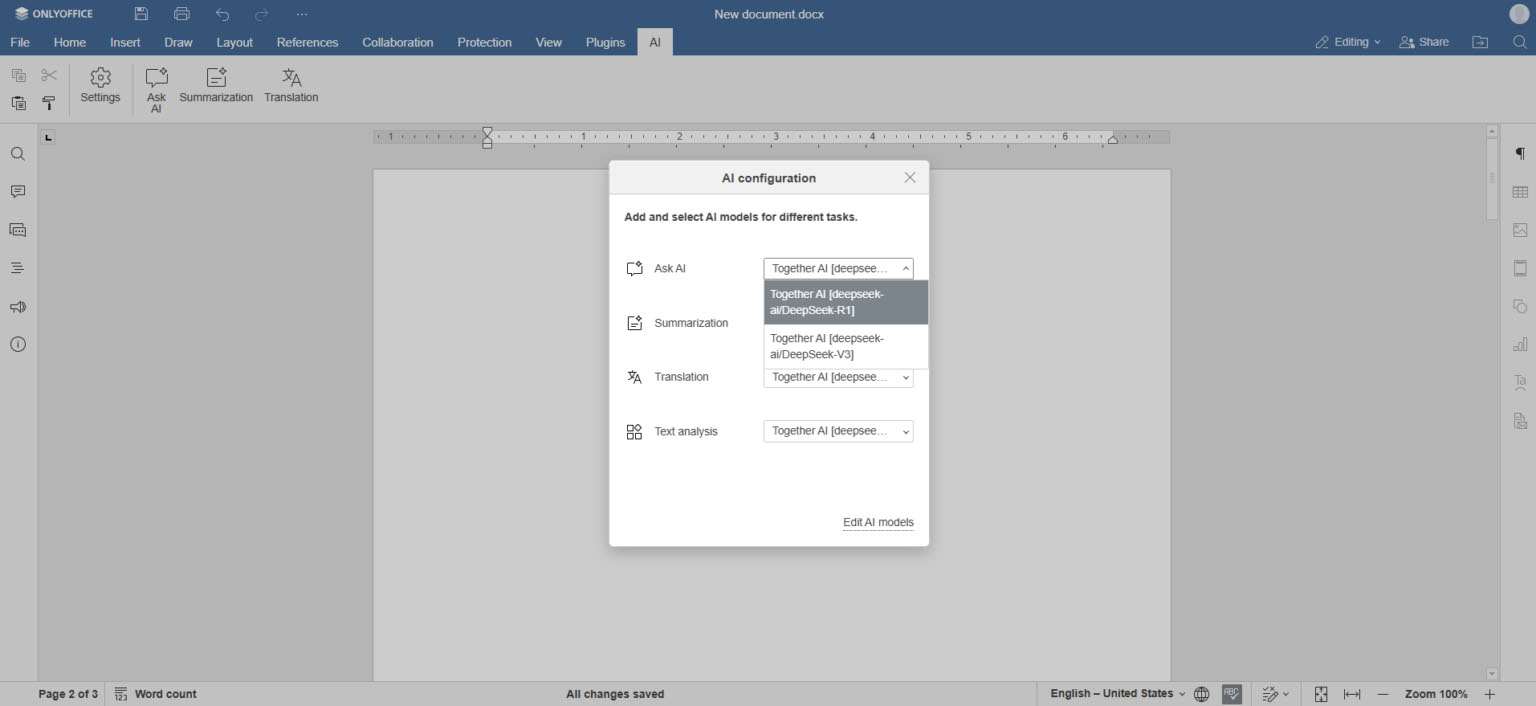Open the File menu tab
The height and width of the screenshot is (706, 1536).
[x=20, y=42]
